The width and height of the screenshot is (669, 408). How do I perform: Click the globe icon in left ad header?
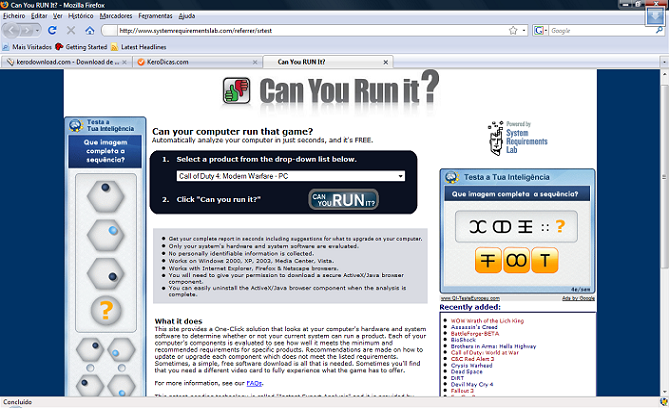(x=76, y=125)
